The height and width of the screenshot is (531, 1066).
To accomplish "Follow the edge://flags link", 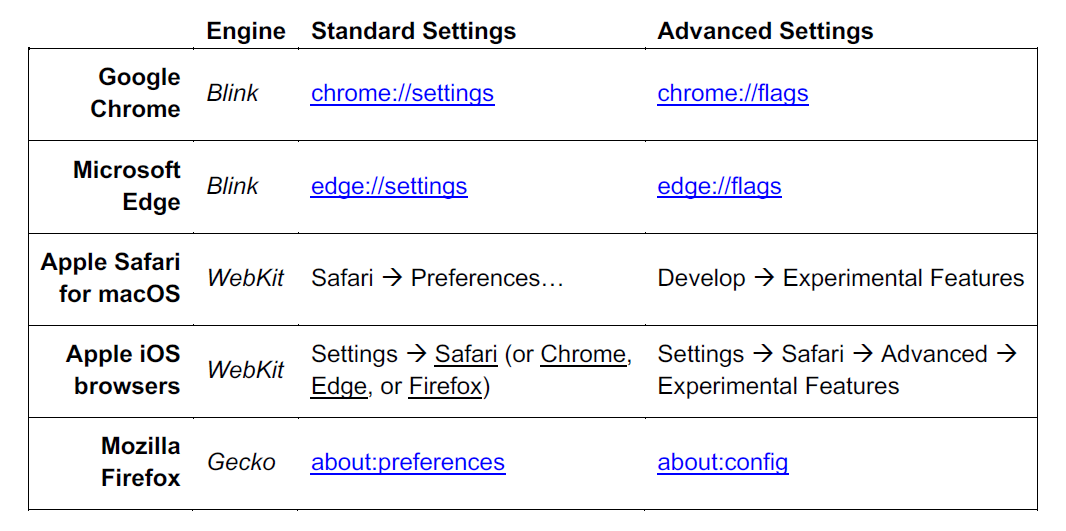I will [x=719, y=187].
